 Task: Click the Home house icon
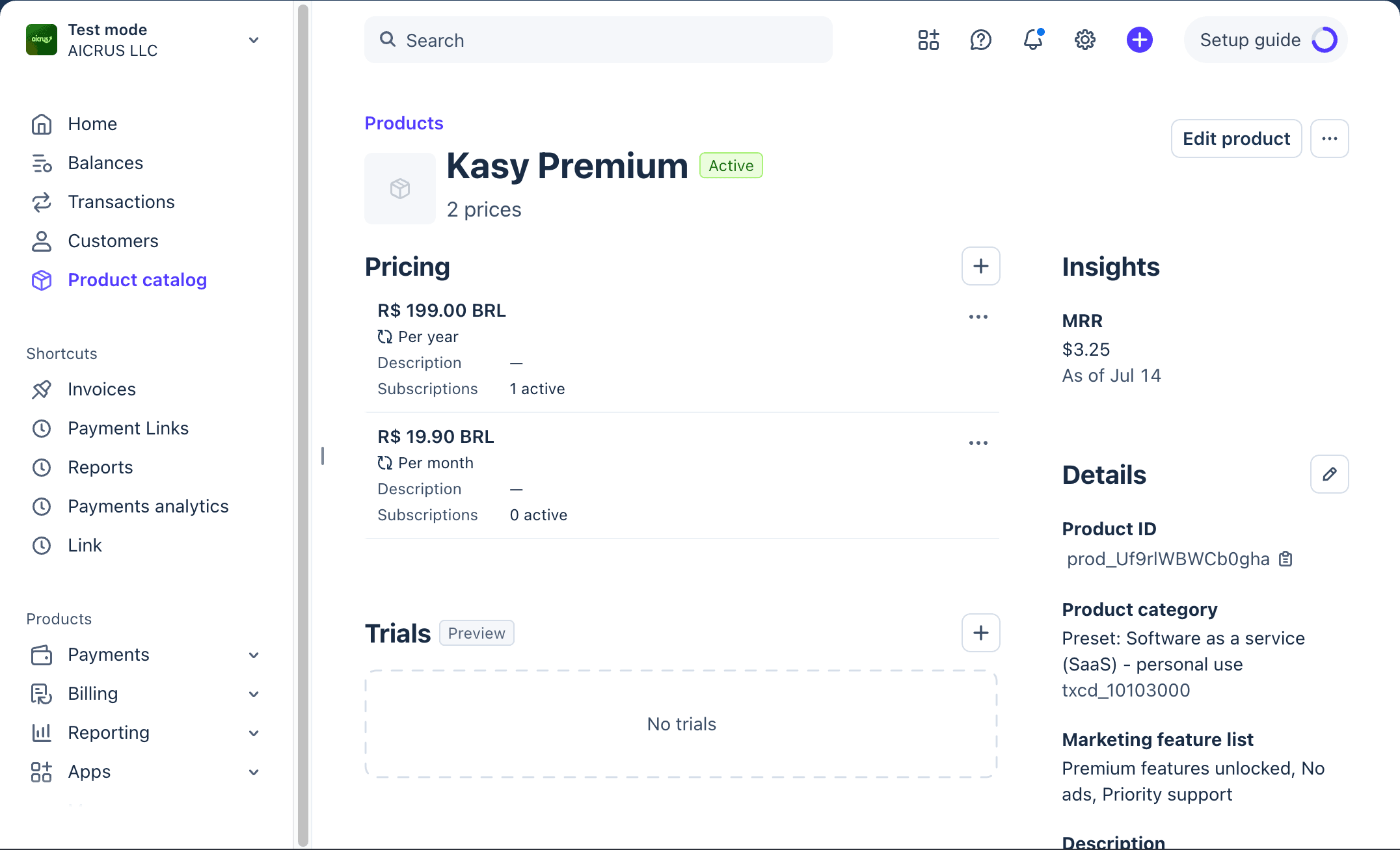coord(42,124)
